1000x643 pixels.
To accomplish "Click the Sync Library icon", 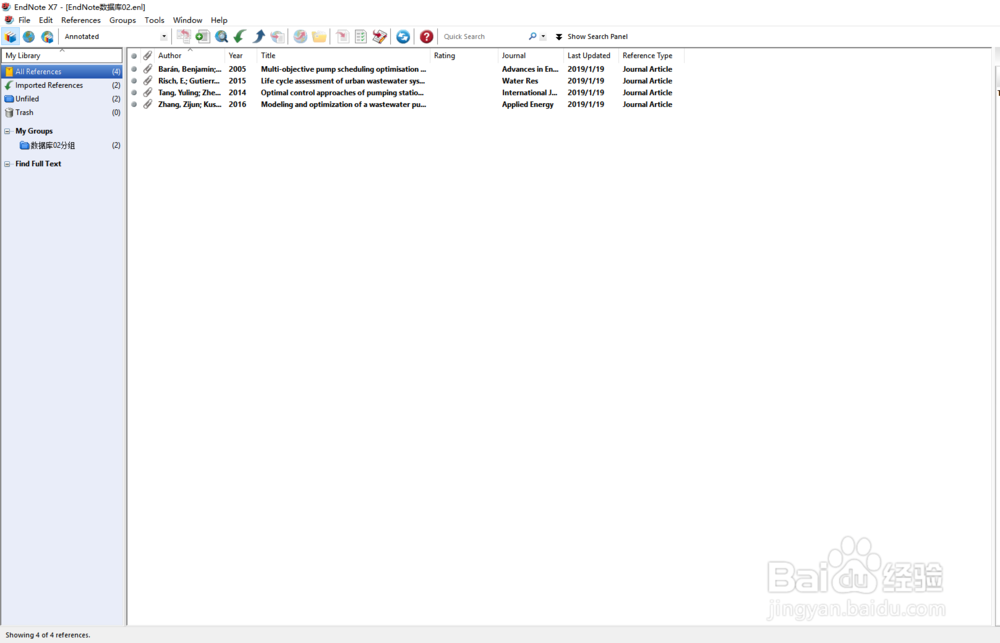I will click(403, 36).
